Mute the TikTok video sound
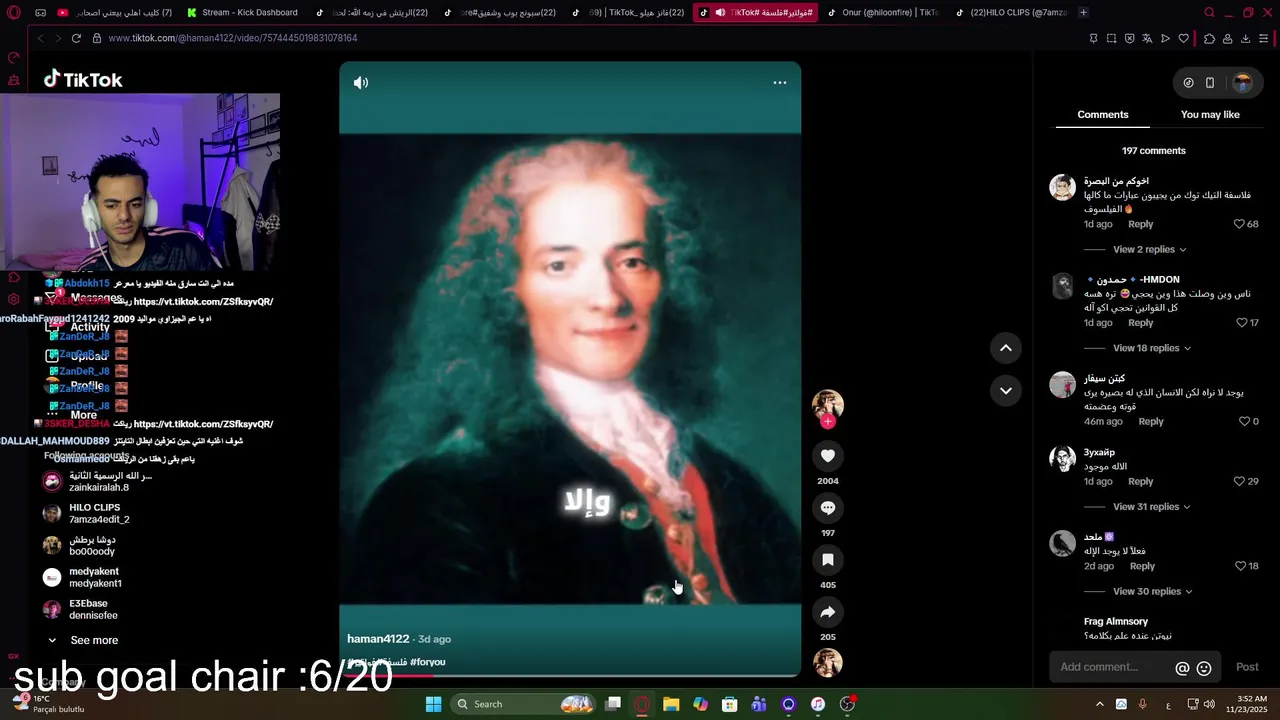 (x=361, y=83)
